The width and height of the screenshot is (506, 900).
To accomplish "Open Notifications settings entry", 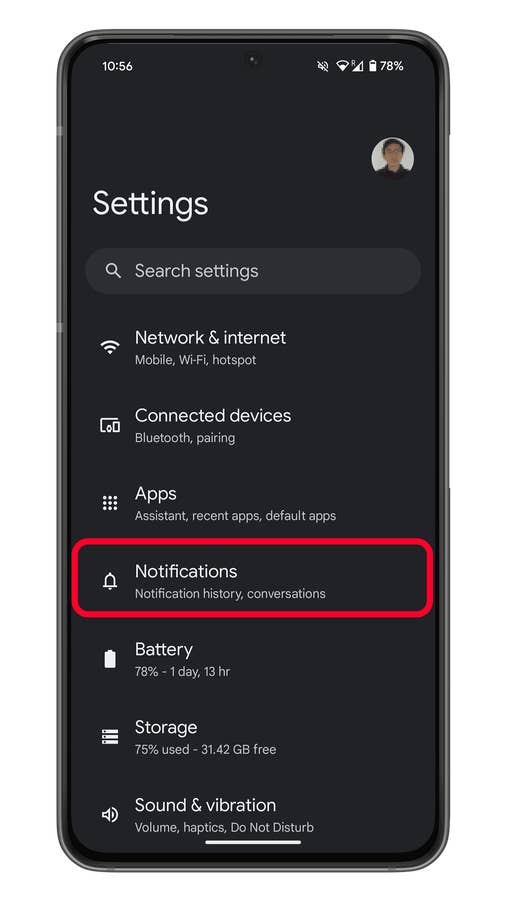I will tap(253, 581).
